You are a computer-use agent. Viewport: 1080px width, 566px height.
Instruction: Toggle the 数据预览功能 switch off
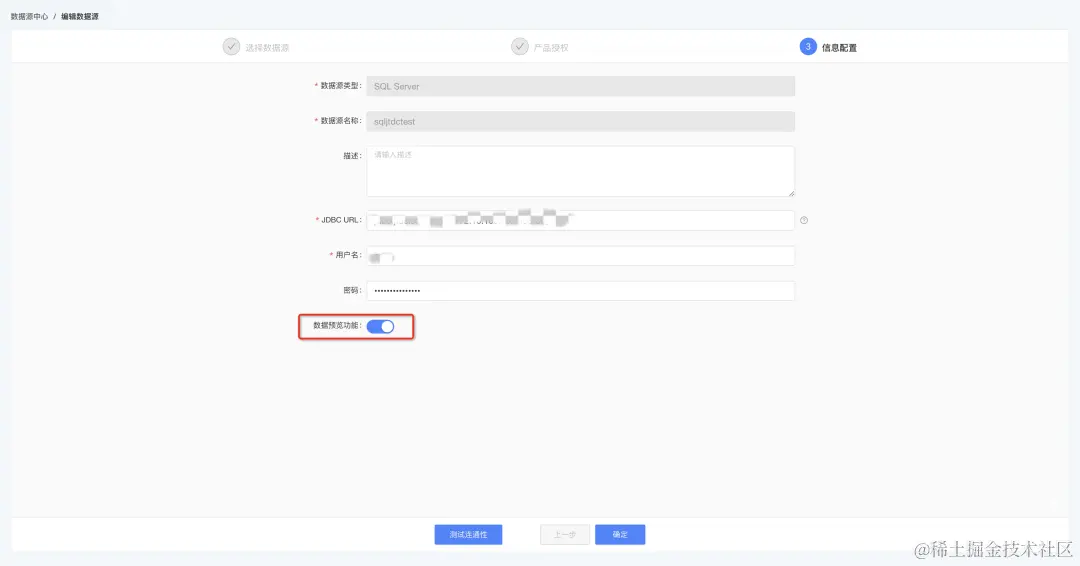(x=380, y=326)
